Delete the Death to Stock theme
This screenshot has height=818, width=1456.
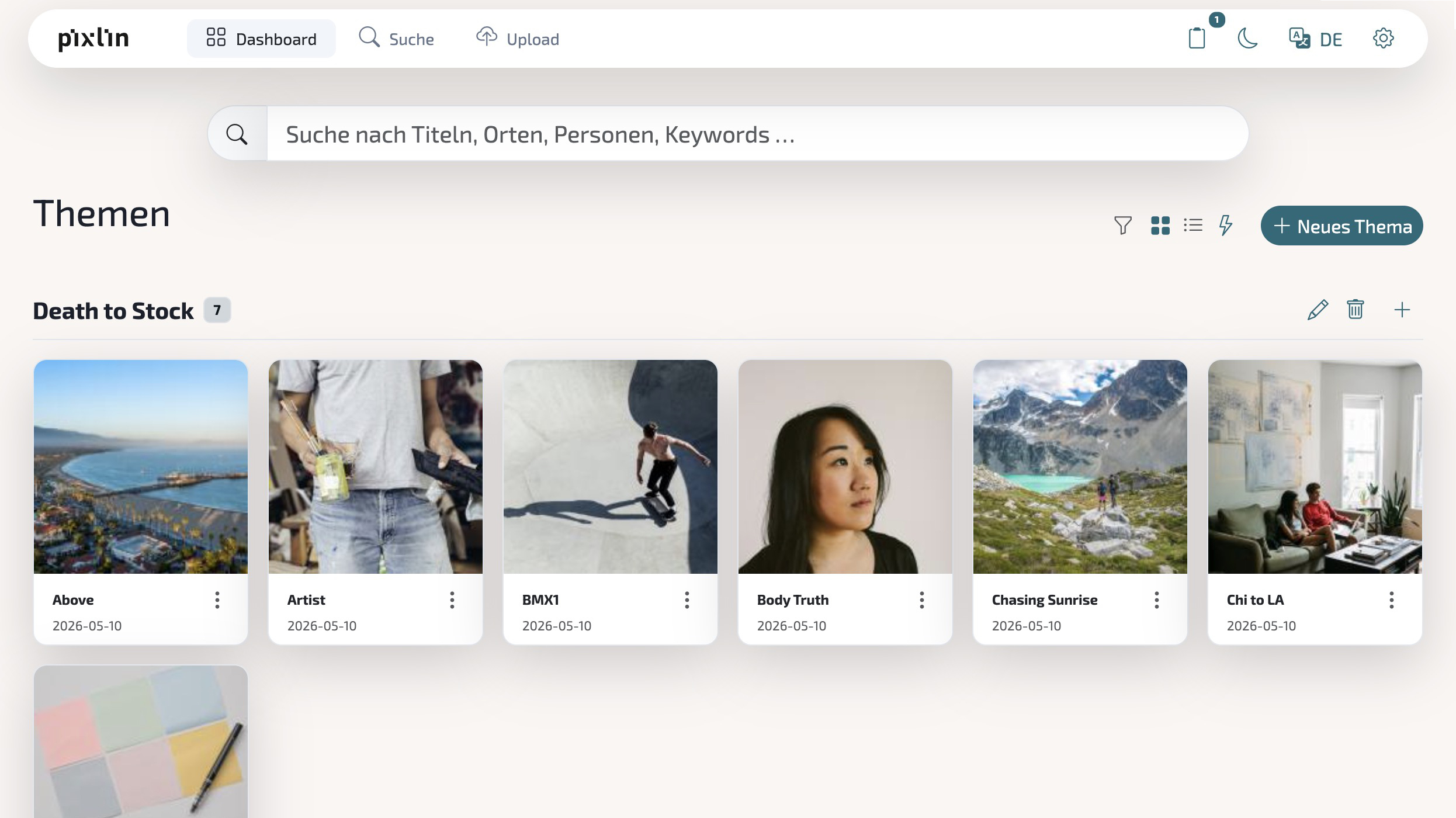pos(1356,310)
